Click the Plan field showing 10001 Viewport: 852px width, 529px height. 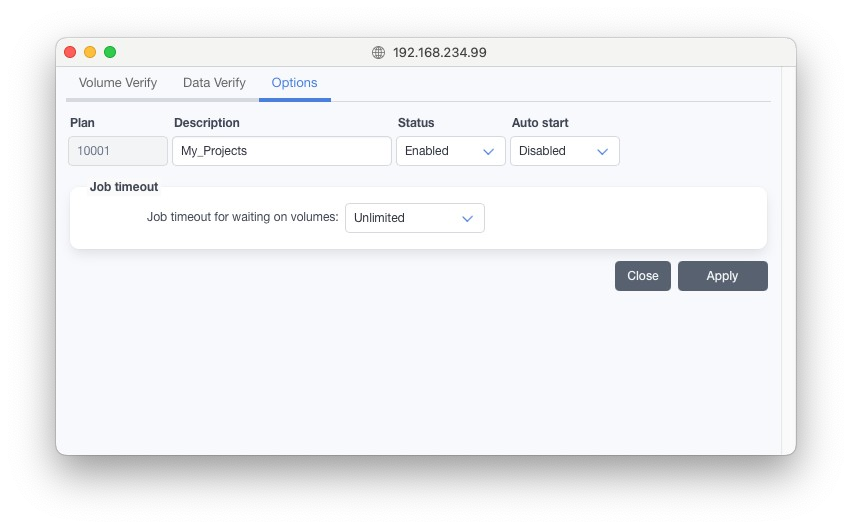[118, 151]
